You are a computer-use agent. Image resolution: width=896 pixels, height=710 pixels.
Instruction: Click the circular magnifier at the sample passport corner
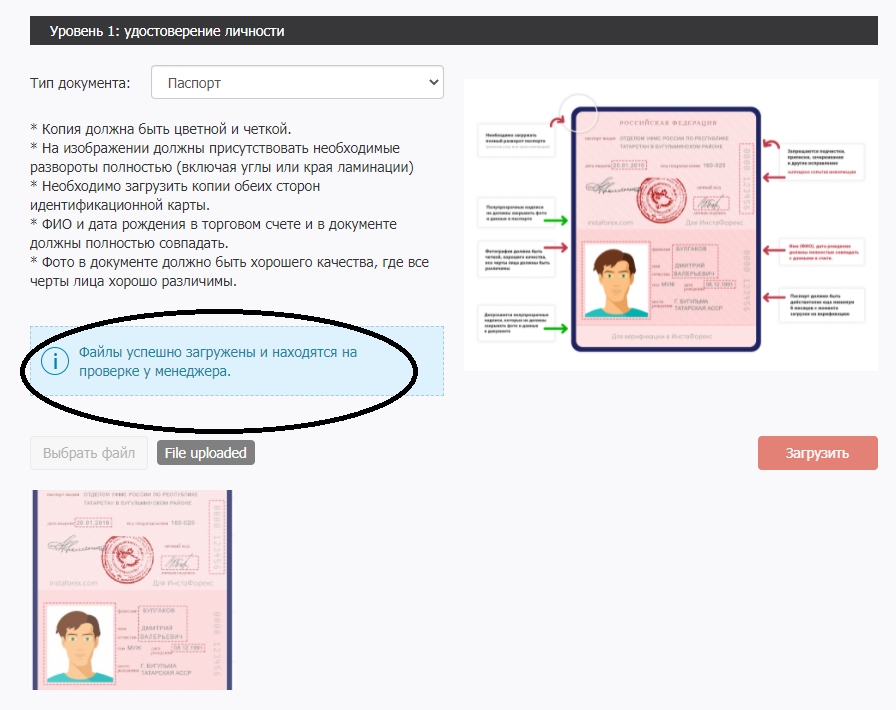[x=578, y=111]
